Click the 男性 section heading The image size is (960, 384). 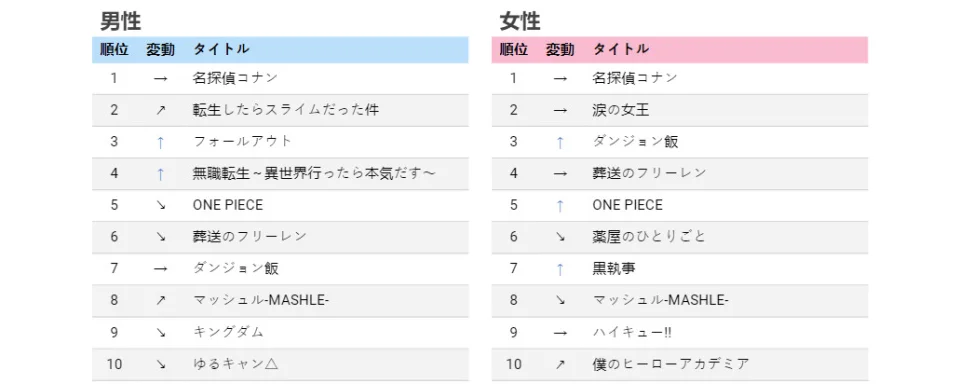(121, 22)
